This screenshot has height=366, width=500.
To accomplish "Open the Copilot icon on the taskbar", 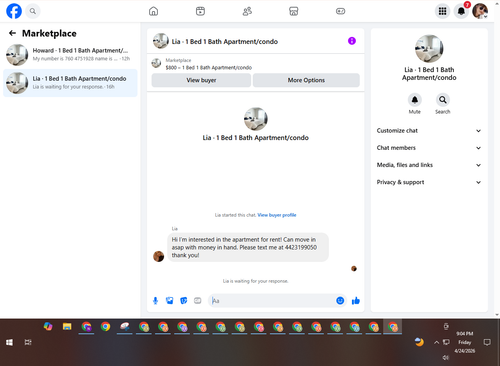I will [x=48, y=327].
